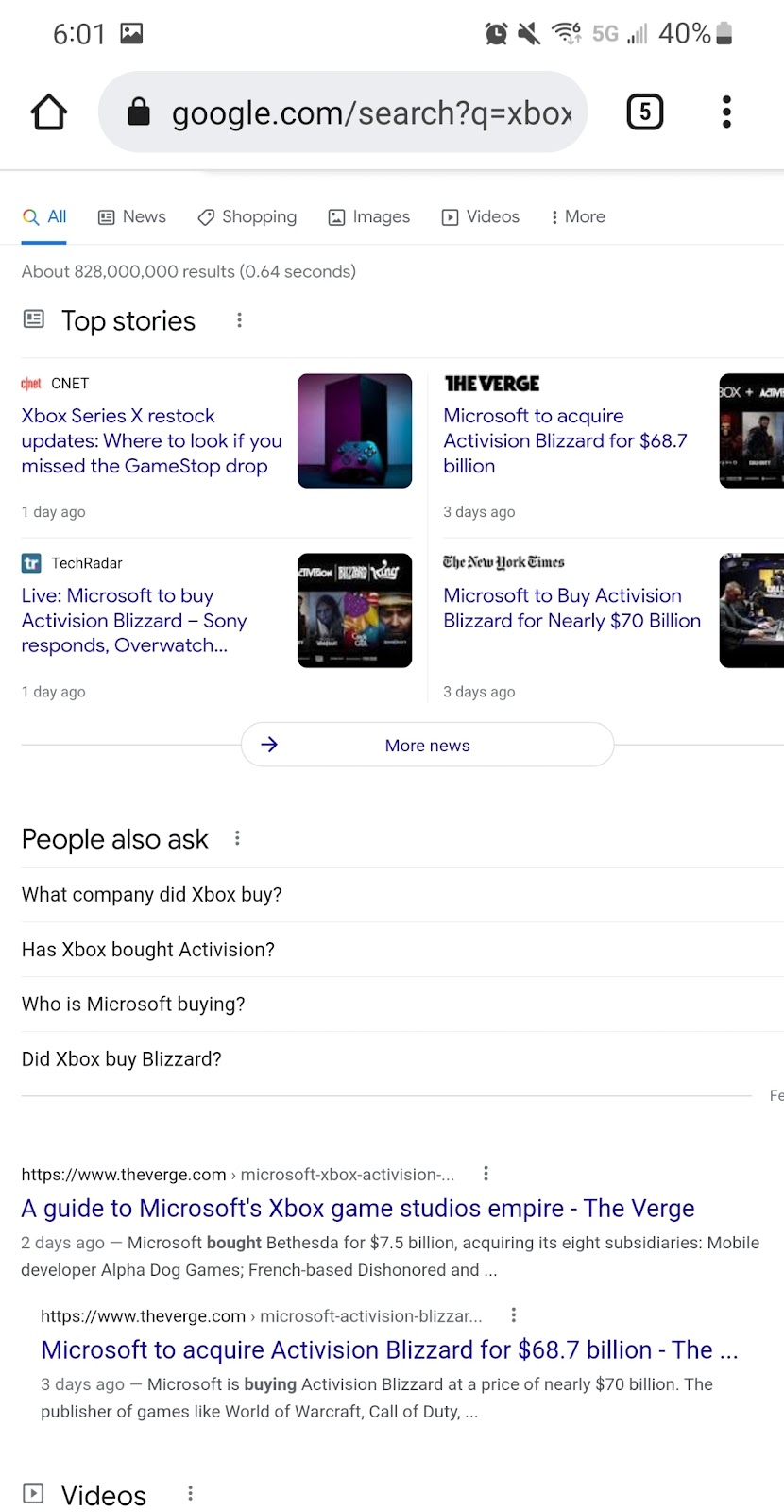Tap the Verge story thumbnail
This screenshot has height=1512, width=784.
(752, 431)
